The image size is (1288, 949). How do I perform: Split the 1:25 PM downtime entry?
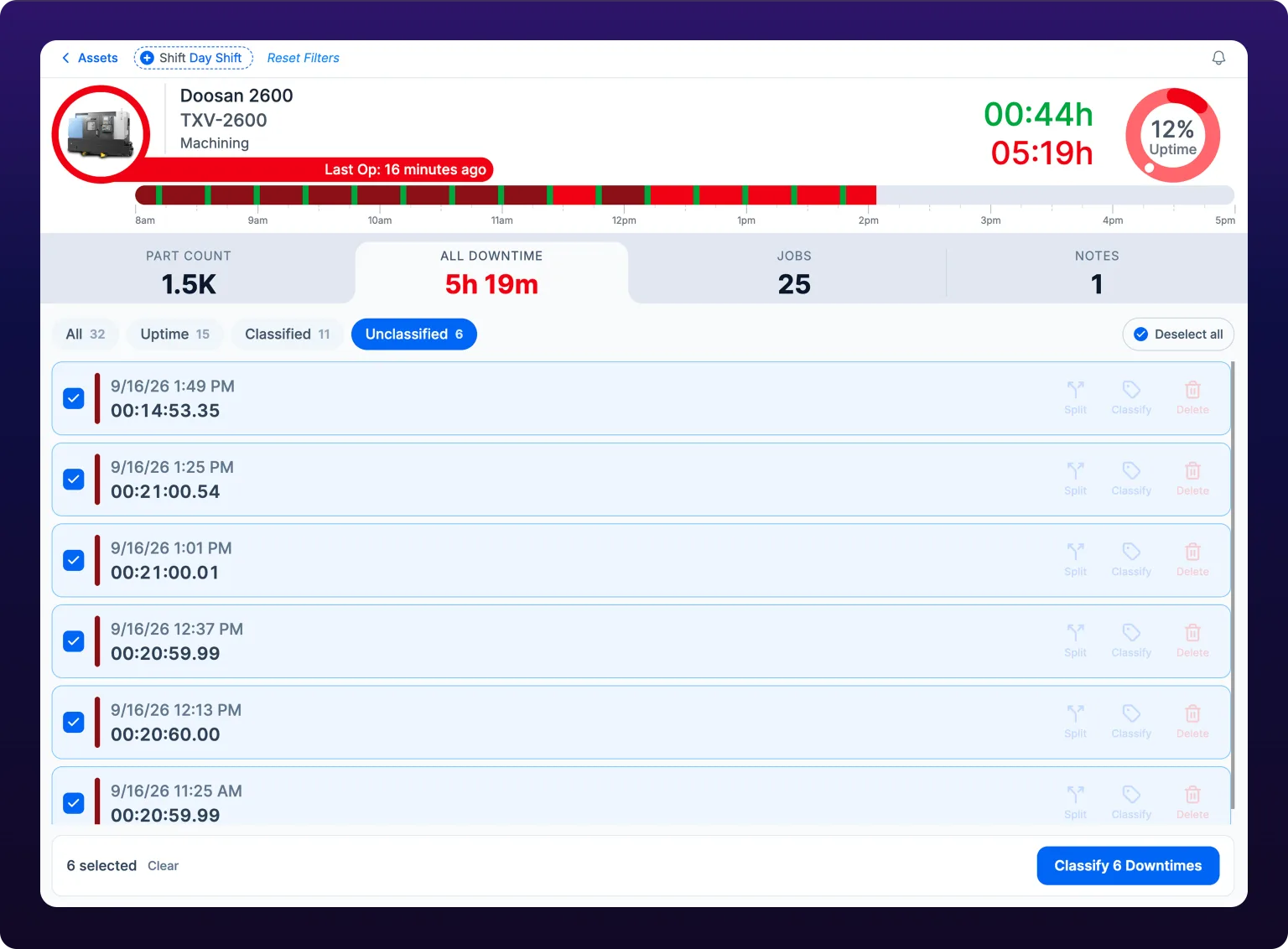tap(1075, 479)
